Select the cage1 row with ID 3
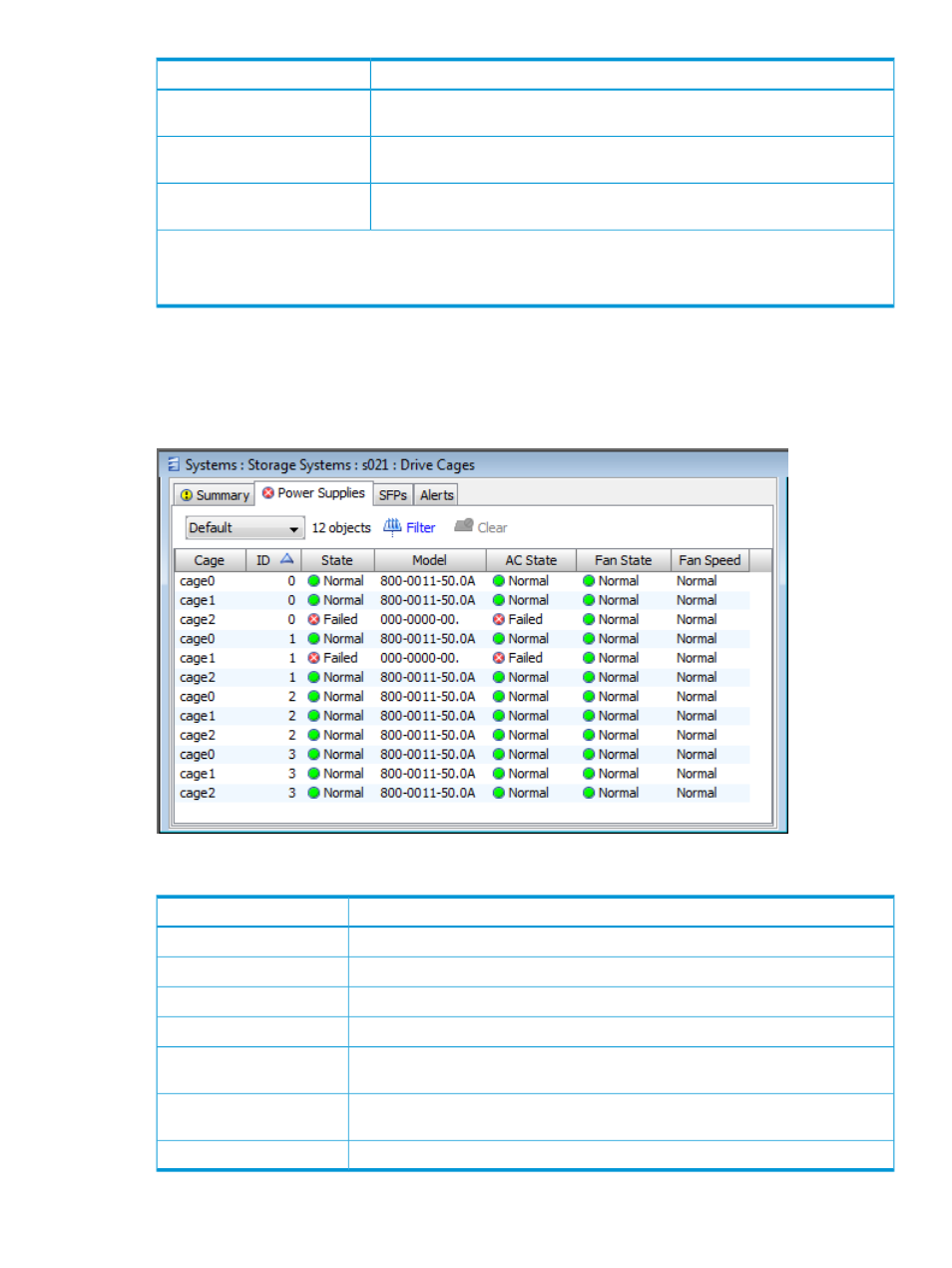 462,774
